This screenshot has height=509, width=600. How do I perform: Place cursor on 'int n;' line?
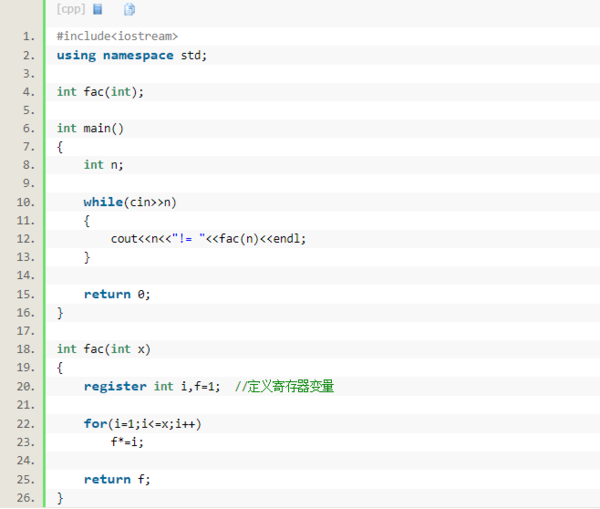(x=103, y=165)
